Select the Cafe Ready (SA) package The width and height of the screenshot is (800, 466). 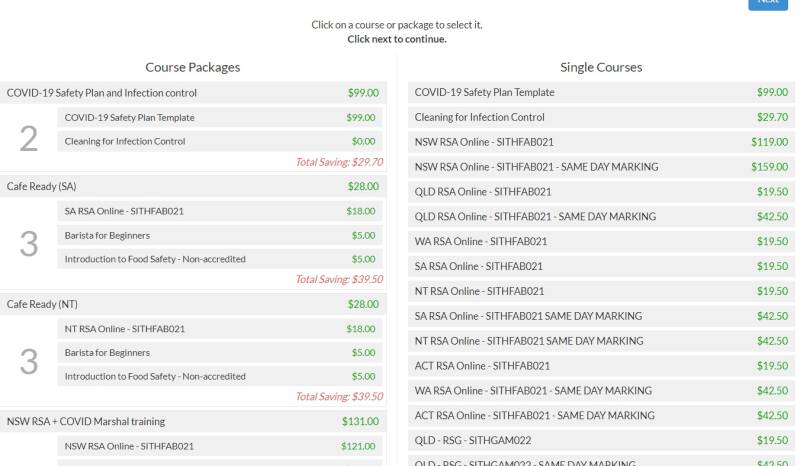click(193, 187)
